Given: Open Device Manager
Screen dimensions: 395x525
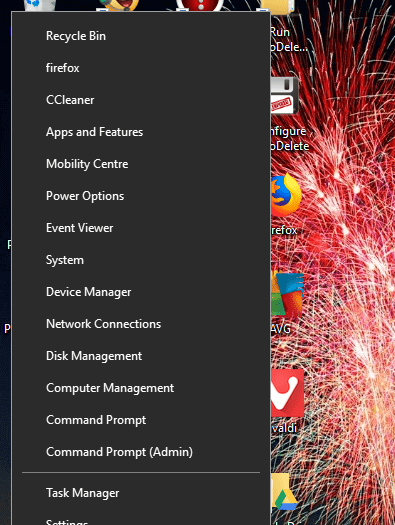Looking at the screenshot, I should 141,292.
